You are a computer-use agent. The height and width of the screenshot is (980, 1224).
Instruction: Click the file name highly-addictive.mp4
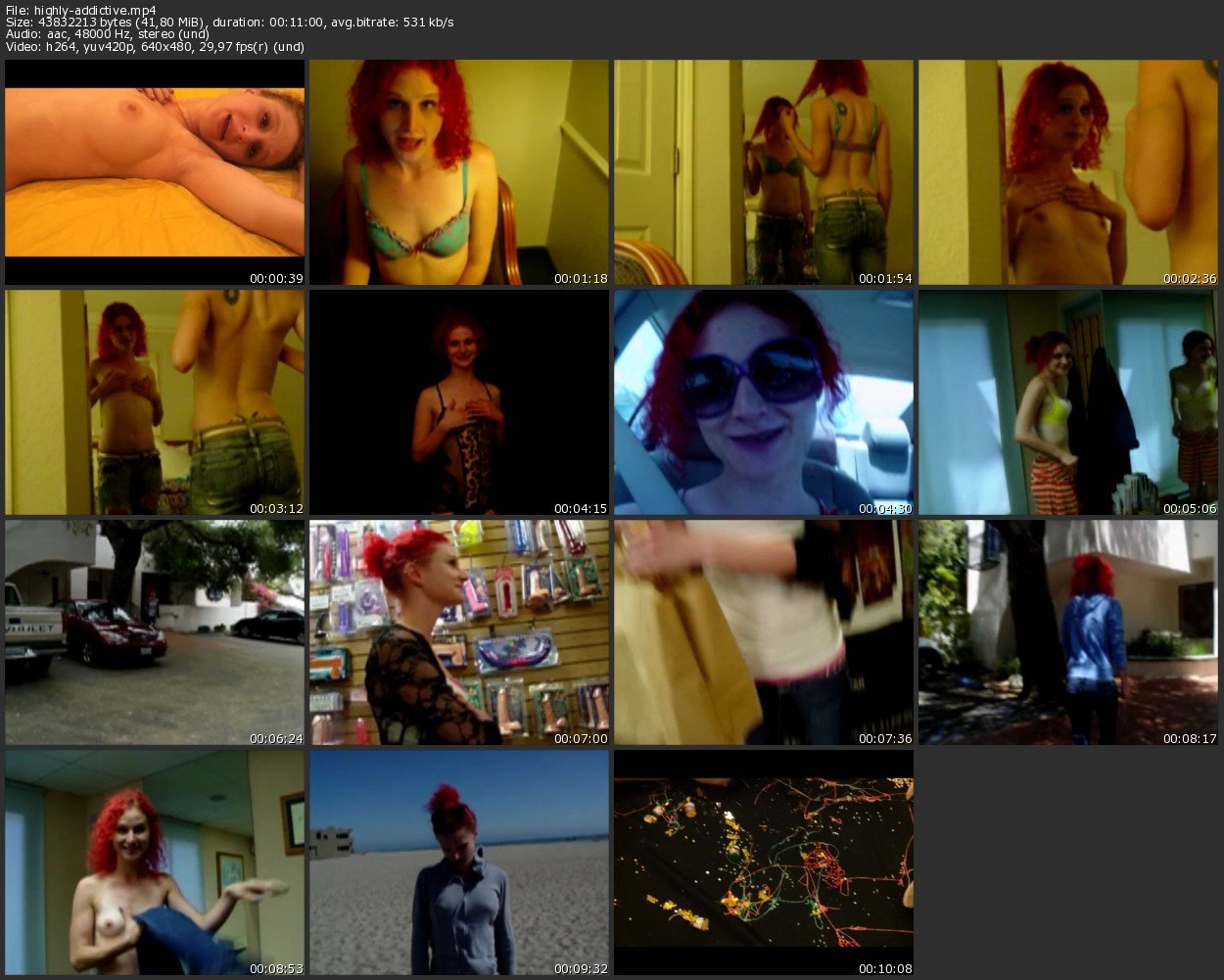[x=80, y=10]
